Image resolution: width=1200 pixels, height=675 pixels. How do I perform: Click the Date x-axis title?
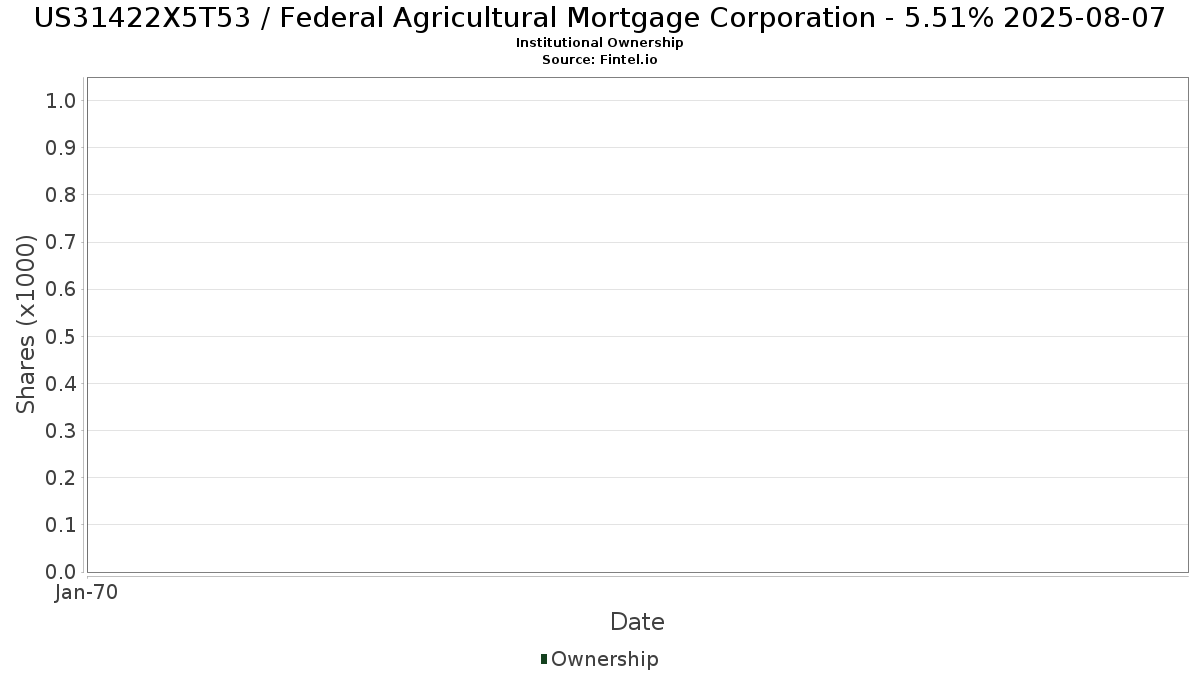pyautogui.click(x=637, y=622)
